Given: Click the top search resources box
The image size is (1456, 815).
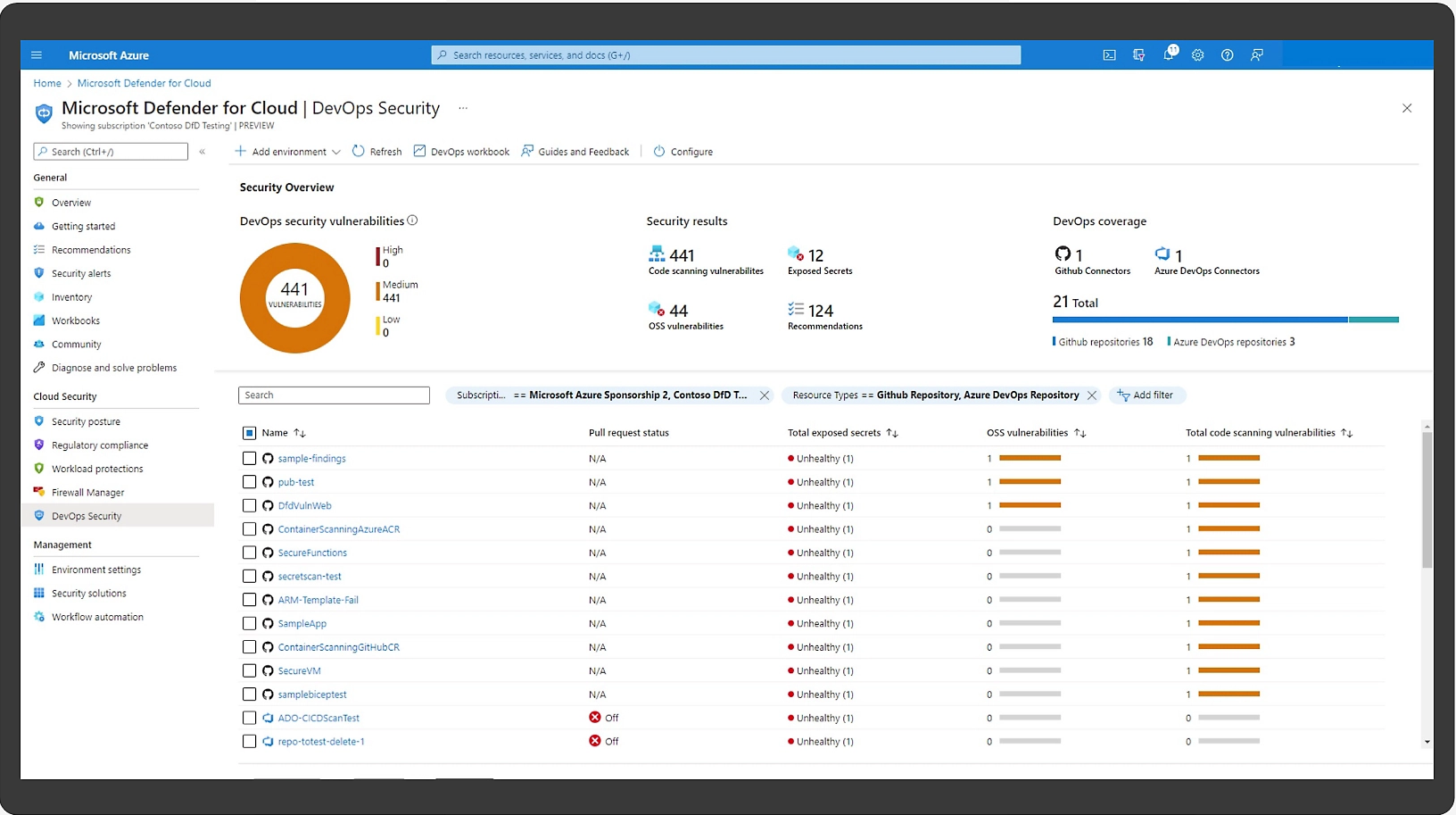Looking at the screenshot, I should (x=726, y=55).
